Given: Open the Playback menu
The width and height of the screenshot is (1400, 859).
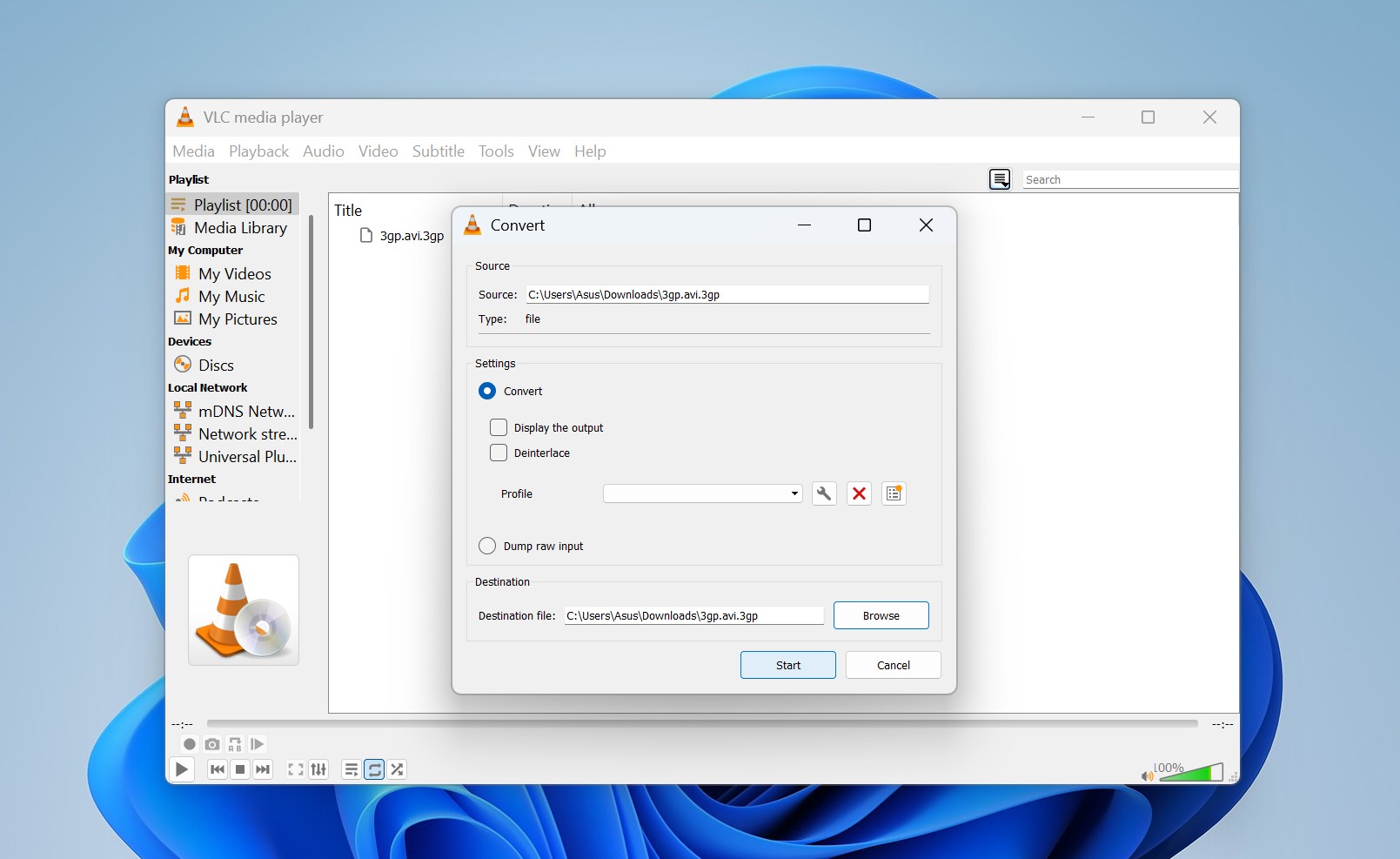Looking at the screenshot, I should point(258,151).
